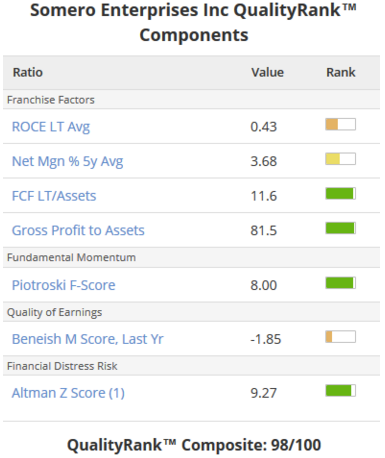Screen dimensions: 385x458
Task: Select the 0.43 value for ROCE
Action: pyautogui.click(x=264, y=127)
